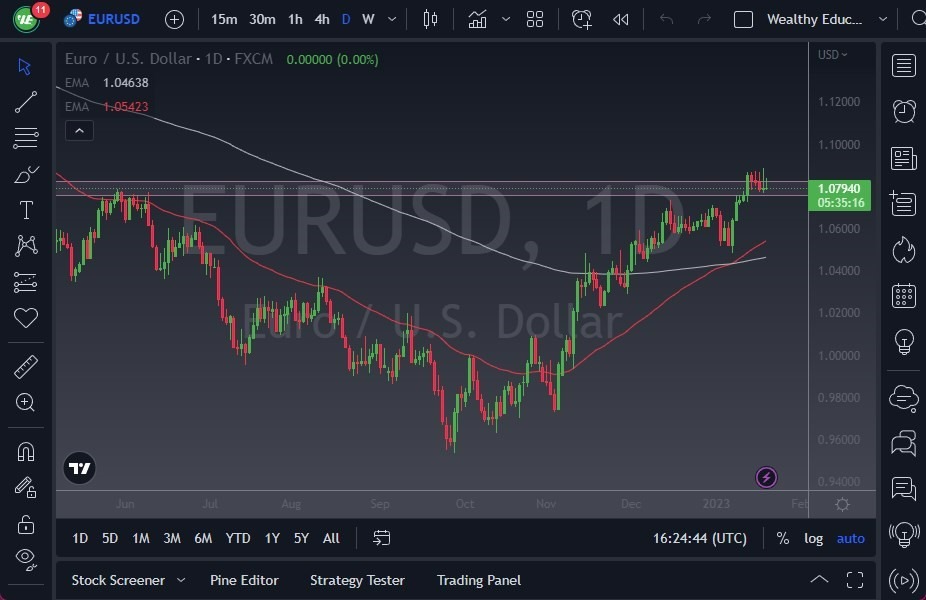
Task: Open the Stock Screener dropdown chevron
Action: pos(180,580)
